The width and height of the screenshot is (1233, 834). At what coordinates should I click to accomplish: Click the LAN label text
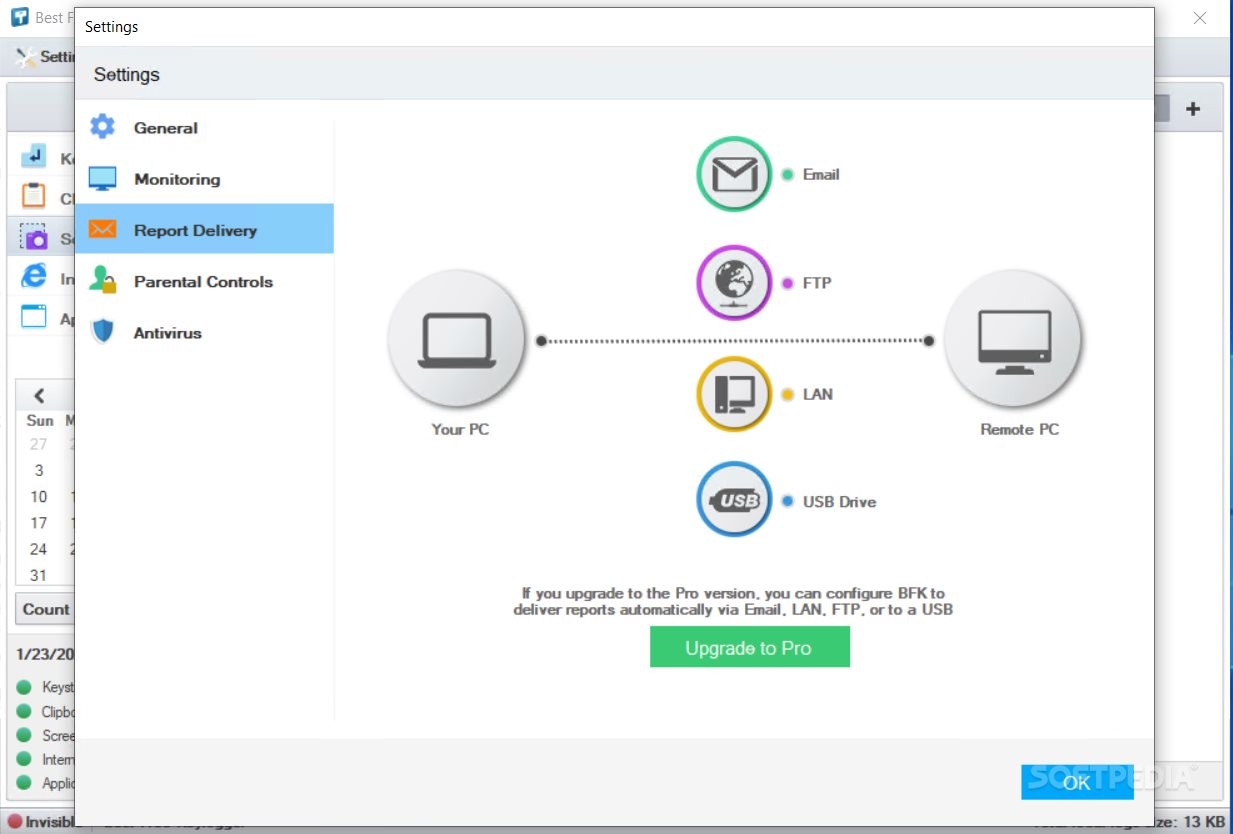click(x=818, y=394)
